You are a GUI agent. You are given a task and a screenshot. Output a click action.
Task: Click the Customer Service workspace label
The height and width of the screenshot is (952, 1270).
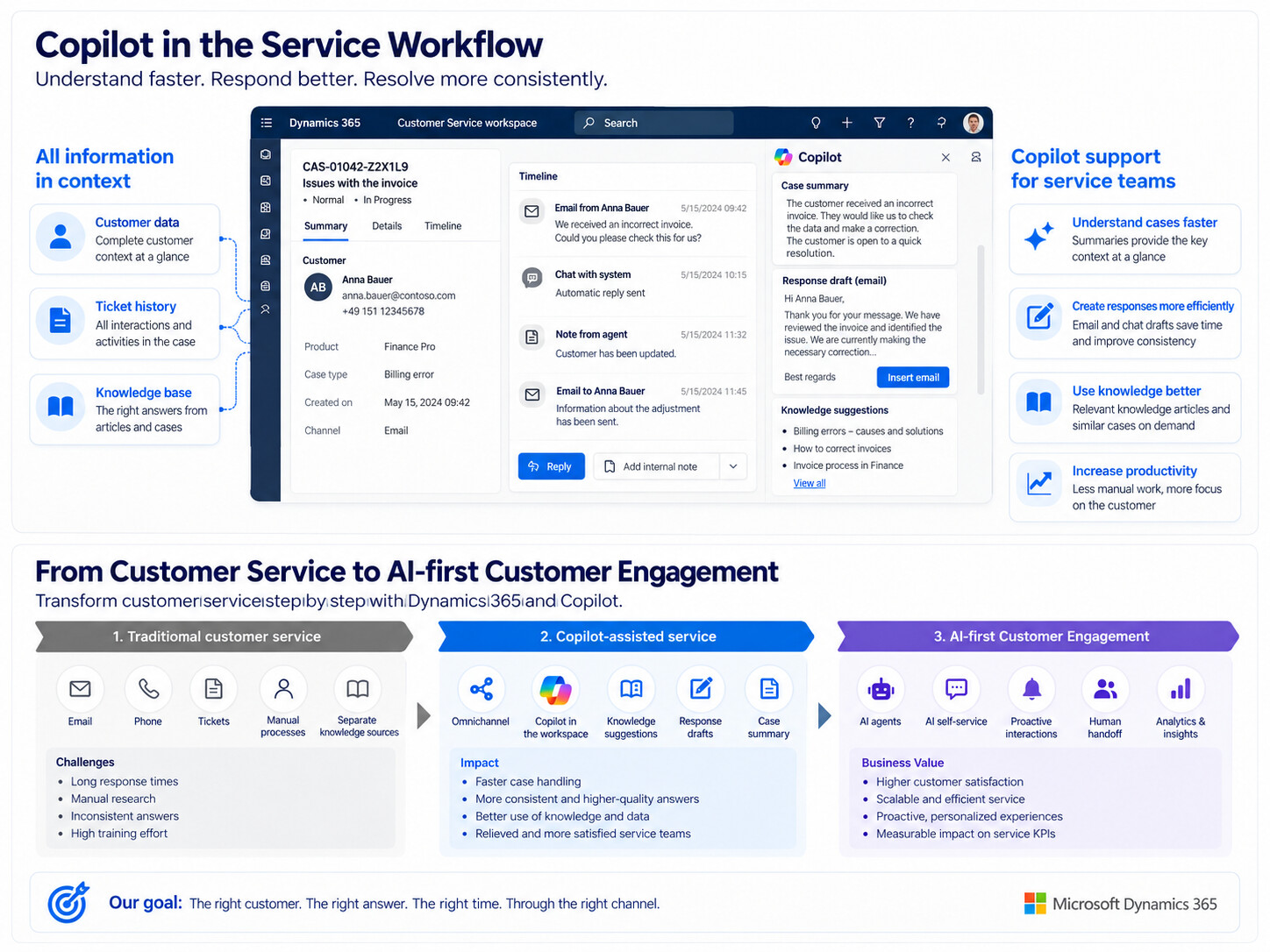(467, 123)
